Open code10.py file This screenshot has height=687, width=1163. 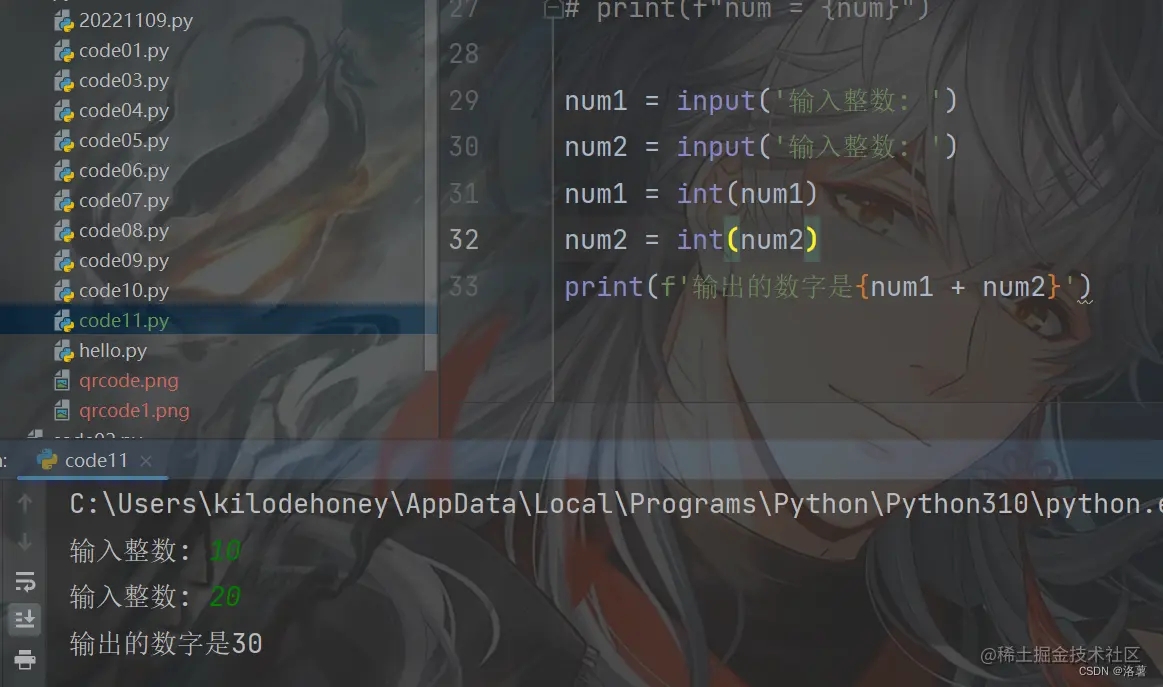[x=124, y=291]
